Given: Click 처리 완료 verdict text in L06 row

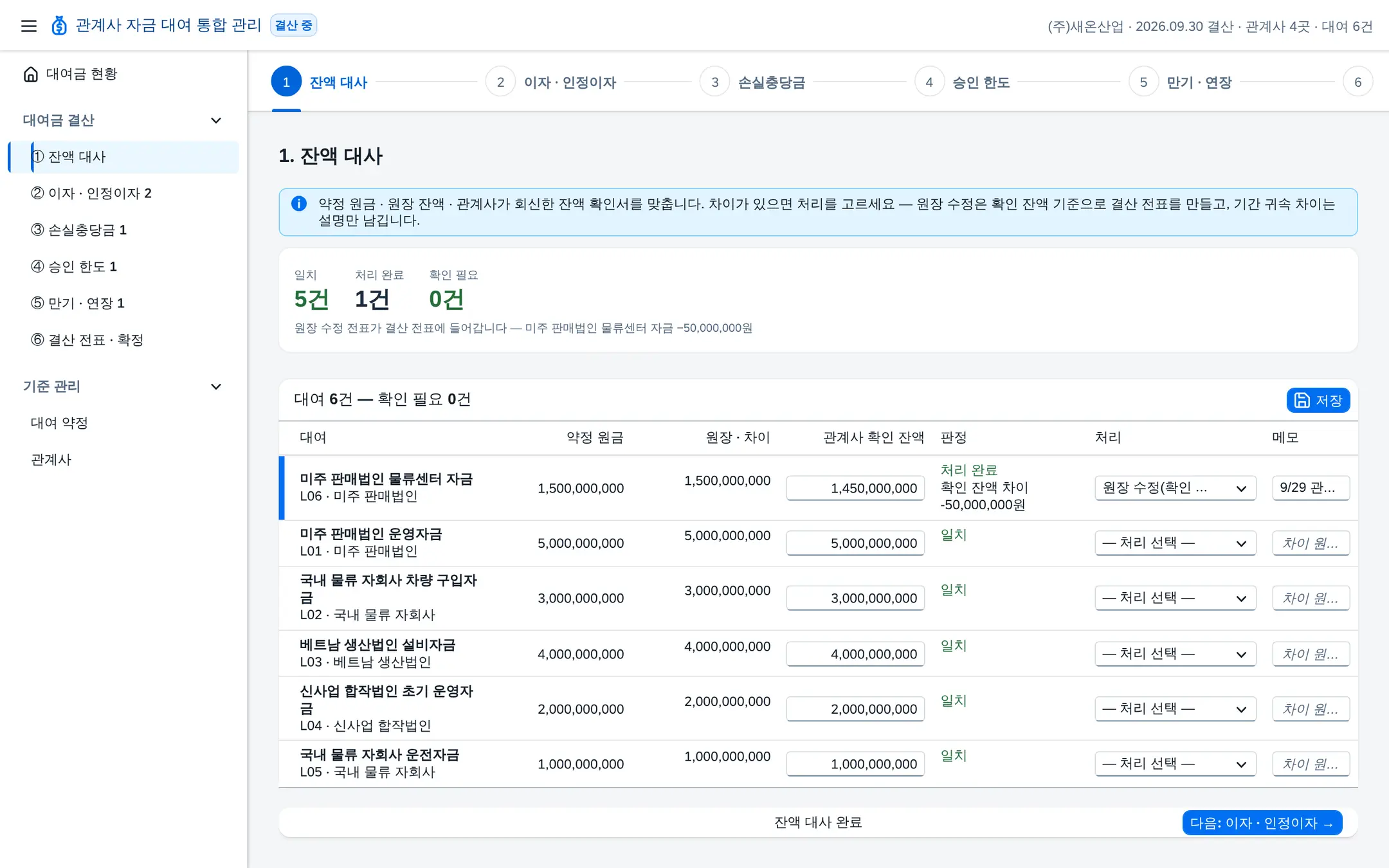Looking at the screenshot, I should (x=968, y=470).
